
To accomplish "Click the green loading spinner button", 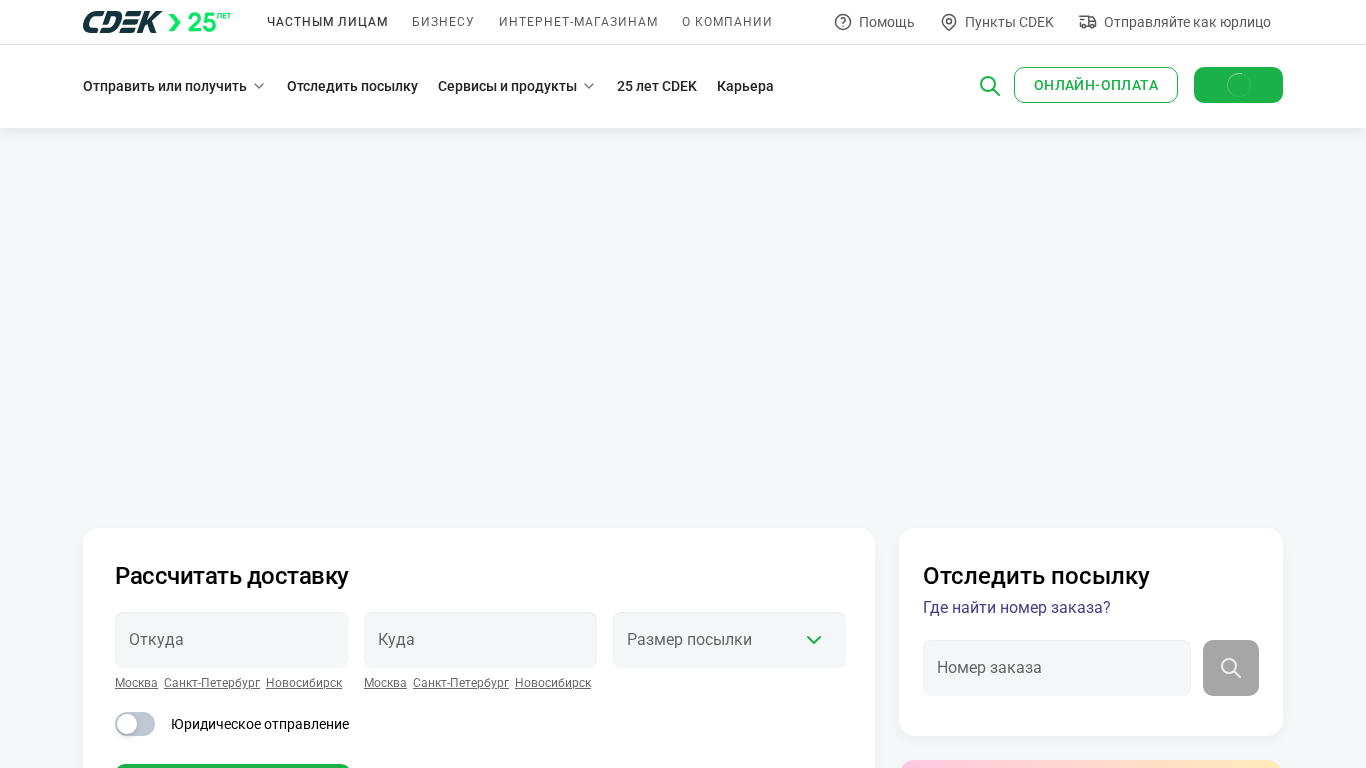I will (1238, 85).
